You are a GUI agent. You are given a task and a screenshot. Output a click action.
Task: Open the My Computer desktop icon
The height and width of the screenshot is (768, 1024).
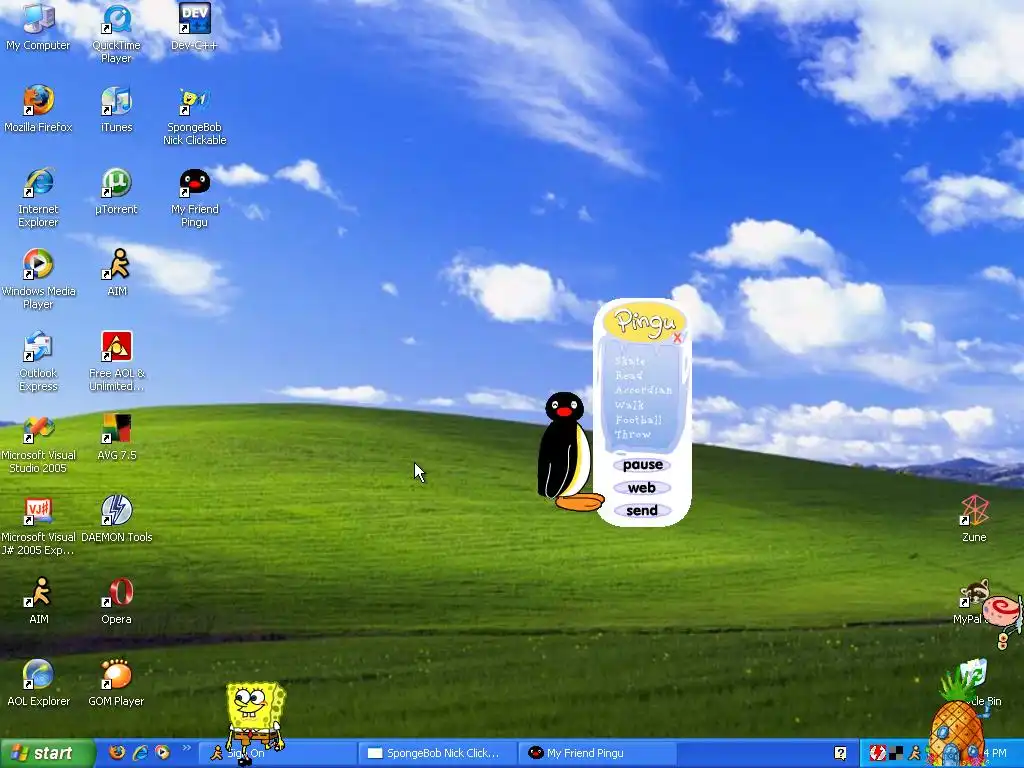click(x=38, y=27)
